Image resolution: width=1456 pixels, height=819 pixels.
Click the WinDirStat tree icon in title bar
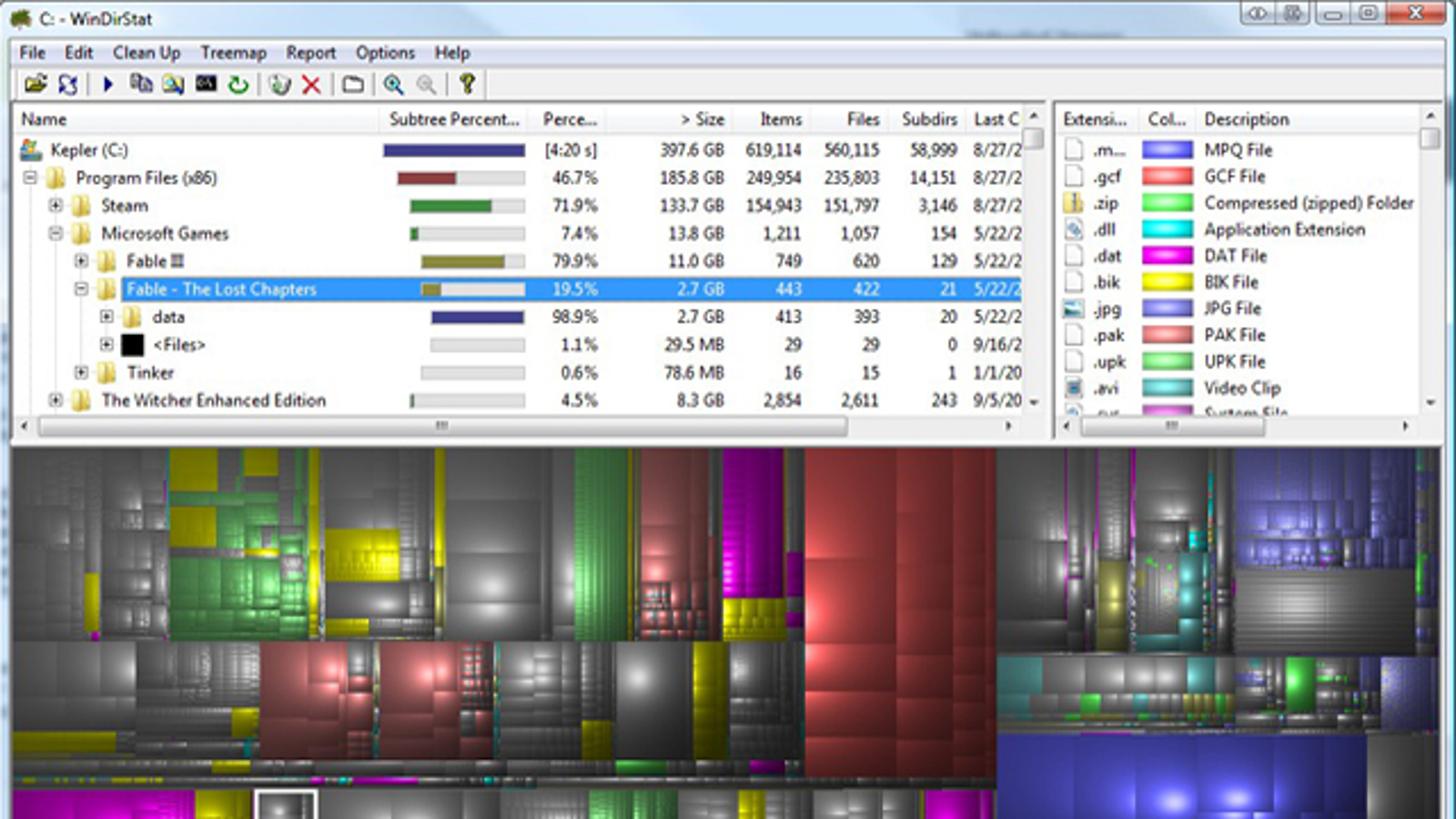point(20,18)
